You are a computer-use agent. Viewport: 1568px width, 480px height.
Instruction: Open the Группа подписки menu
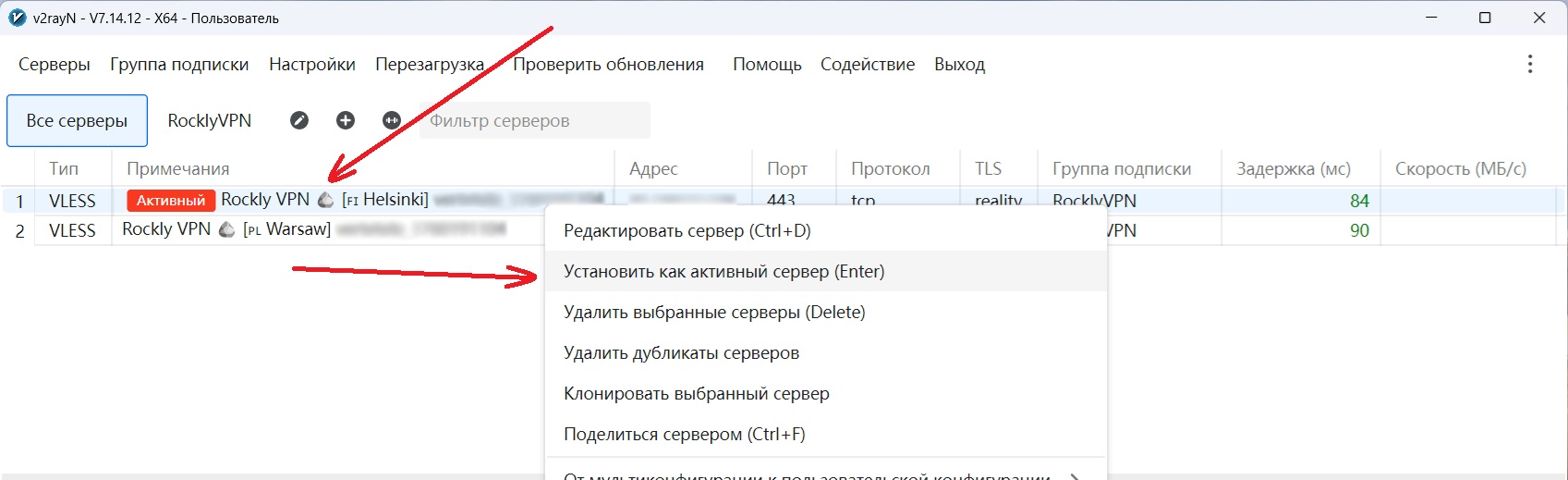click(x=179, y=65)
